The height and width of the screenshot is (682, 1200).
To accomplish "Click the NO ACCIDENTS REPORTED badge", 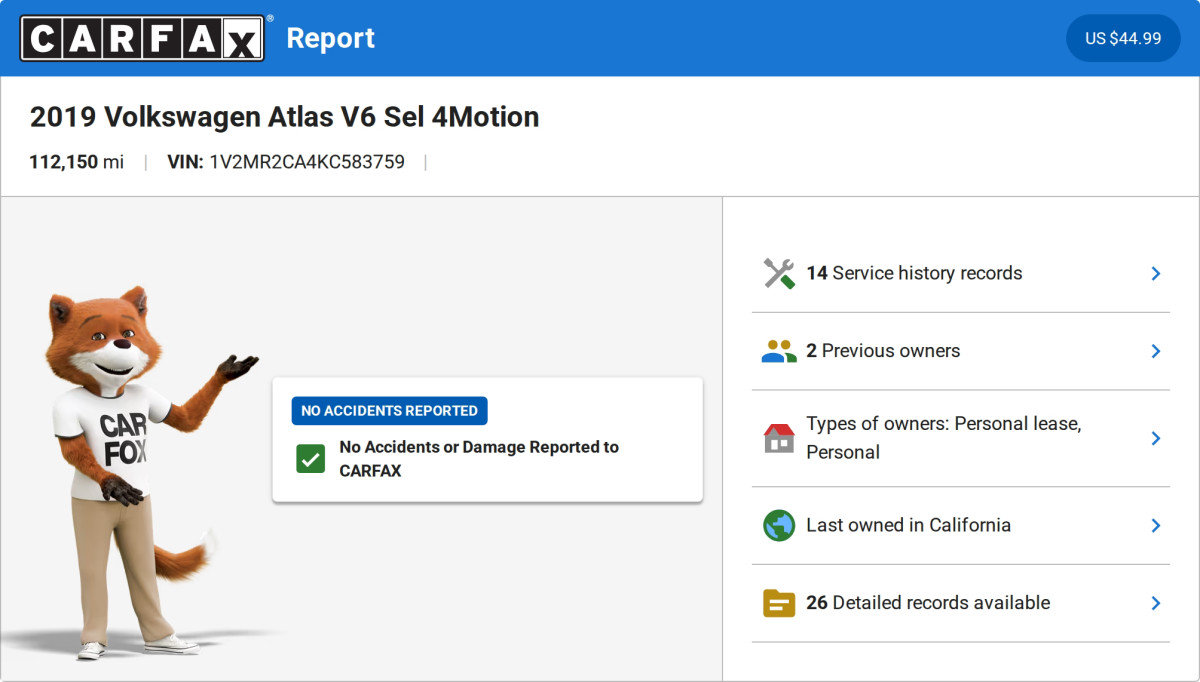I will click(389, 411).
